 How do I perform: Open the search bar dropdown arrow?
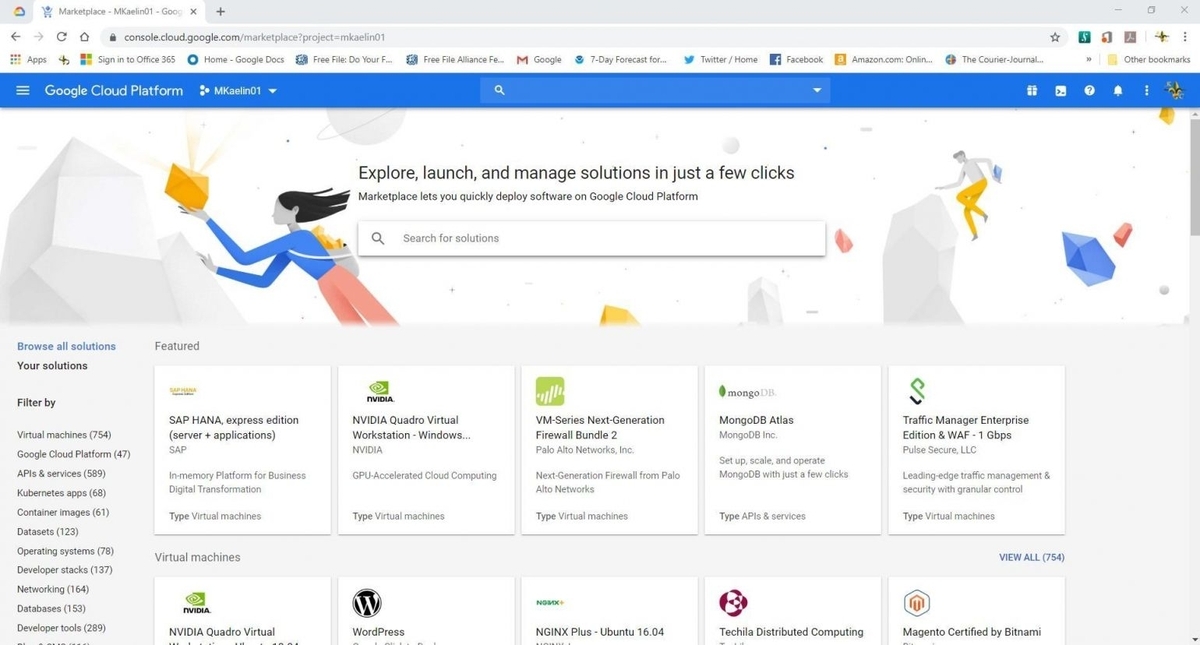(x=816, y=90)
